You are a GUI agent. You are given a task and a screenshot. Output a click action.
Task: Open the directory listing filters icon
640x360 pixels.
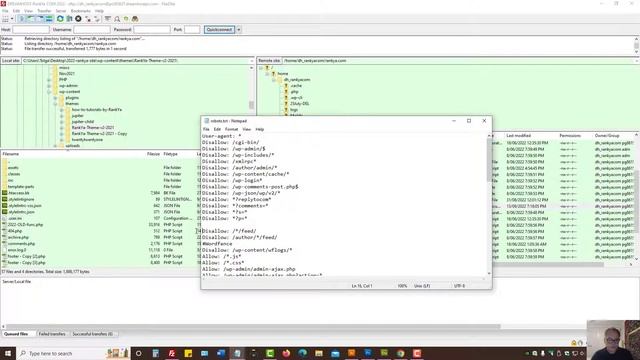(108, 19)
